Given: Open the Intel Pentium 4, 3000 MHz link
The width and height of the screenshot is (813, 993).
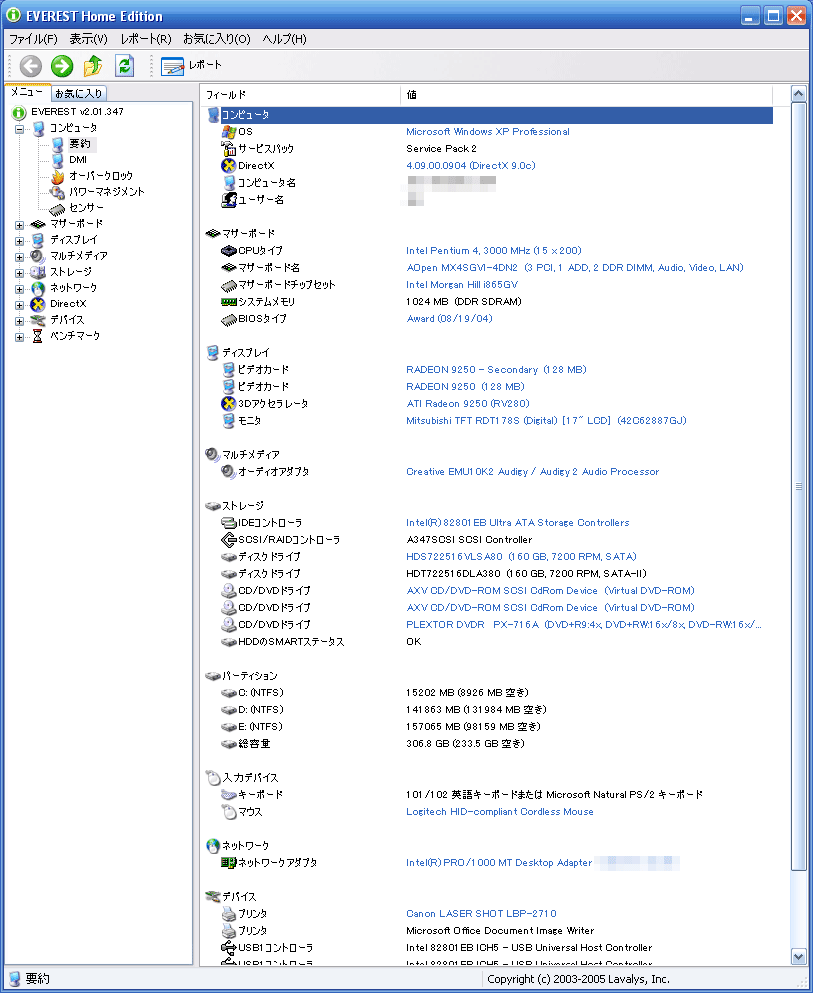Looking at the screenshot, I should [494, 251].
